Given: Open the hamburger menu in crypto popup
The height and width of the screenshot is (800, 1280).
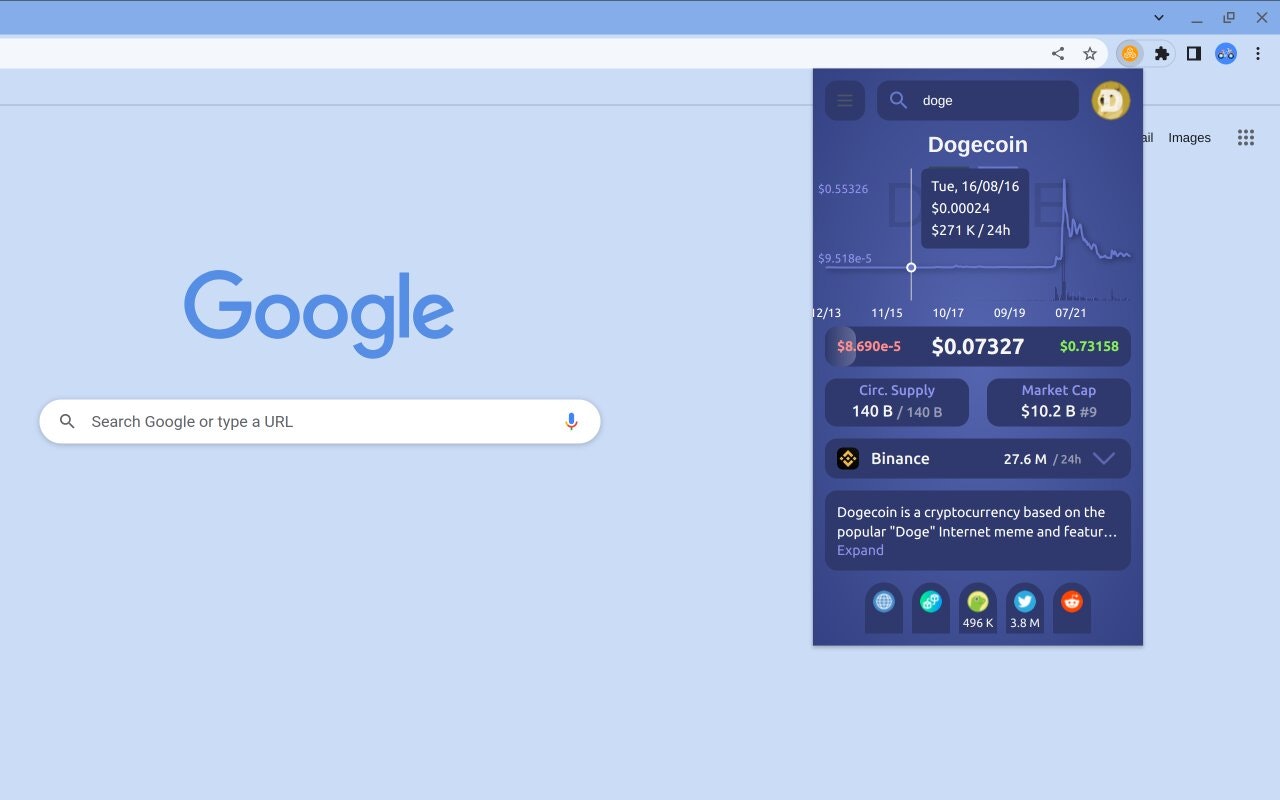Looking at the screenshot, I should point(845,100).
